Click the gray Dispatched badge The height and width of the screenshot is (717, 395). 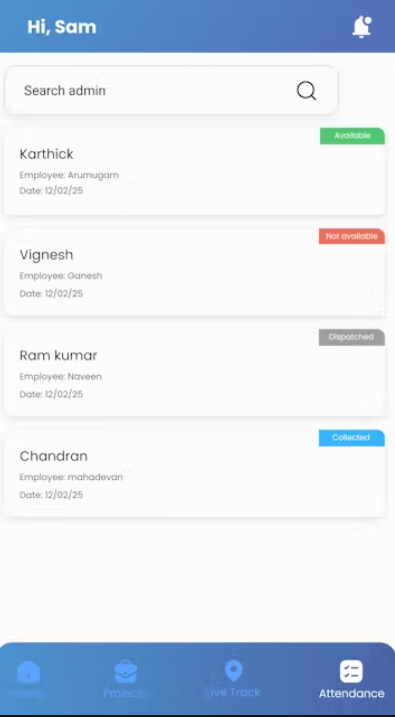[352, 337]
